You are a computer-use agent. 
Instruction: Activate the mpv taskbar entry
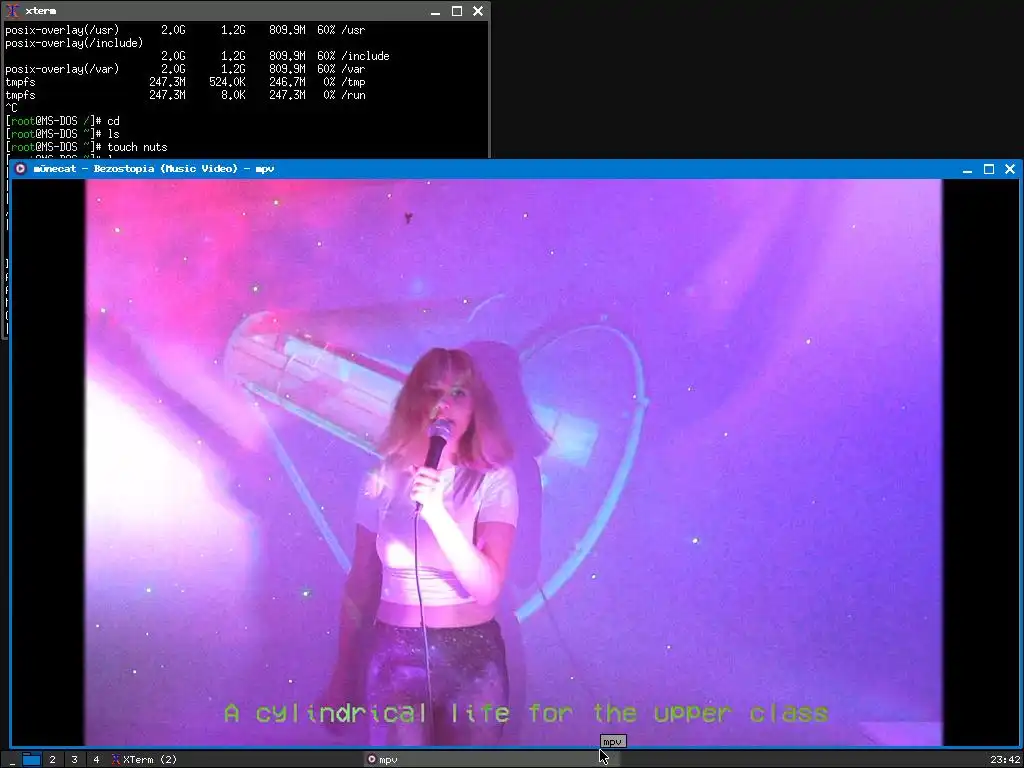point(493,760)
